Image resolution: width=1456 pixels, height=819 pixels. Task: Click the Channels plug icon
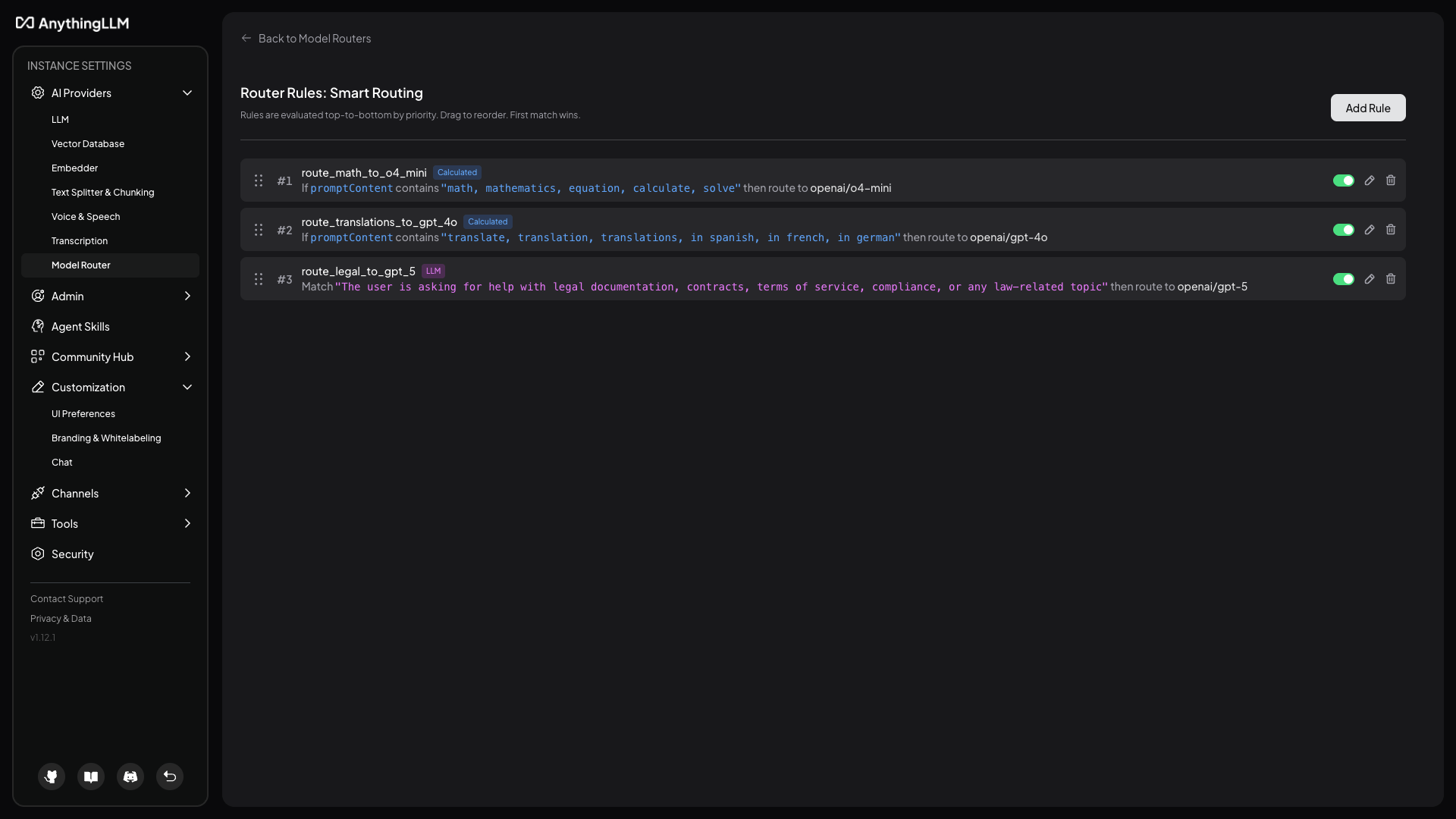click(x=38, y=493)
